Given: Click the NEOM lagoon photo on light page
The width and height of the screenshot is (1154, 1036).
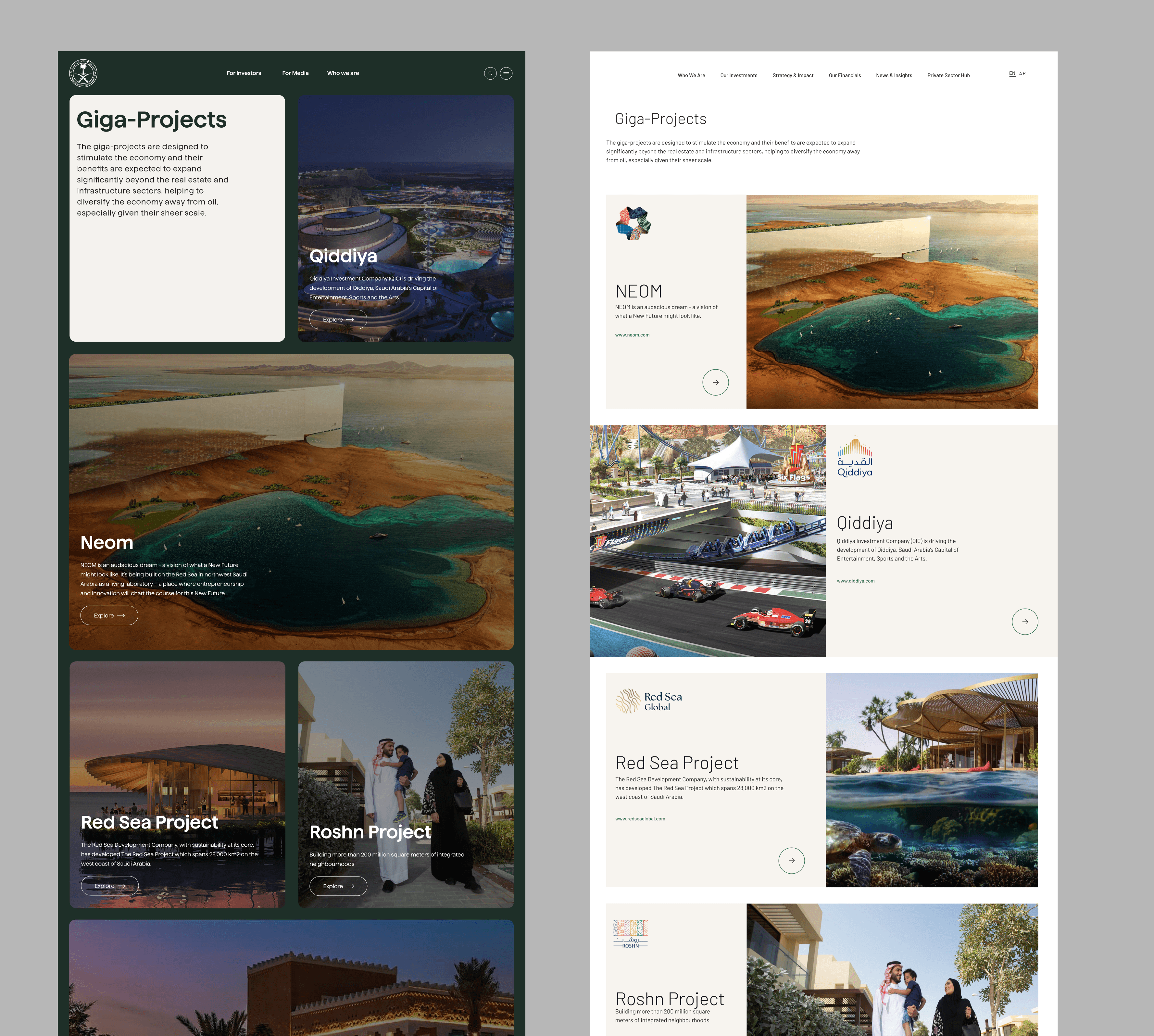Looking at the screenshot, I should (x=892, y=302).
